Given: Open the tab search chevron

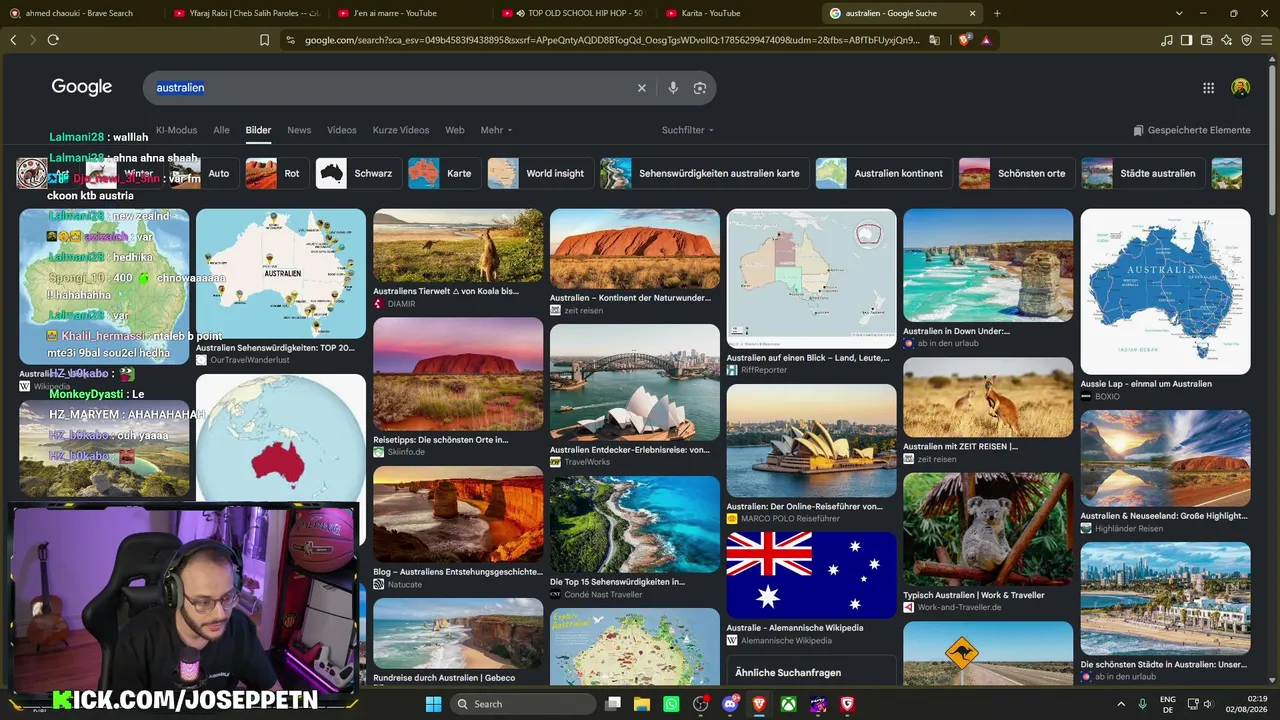Looking at the screenshot, I should tap(1179, 13).
